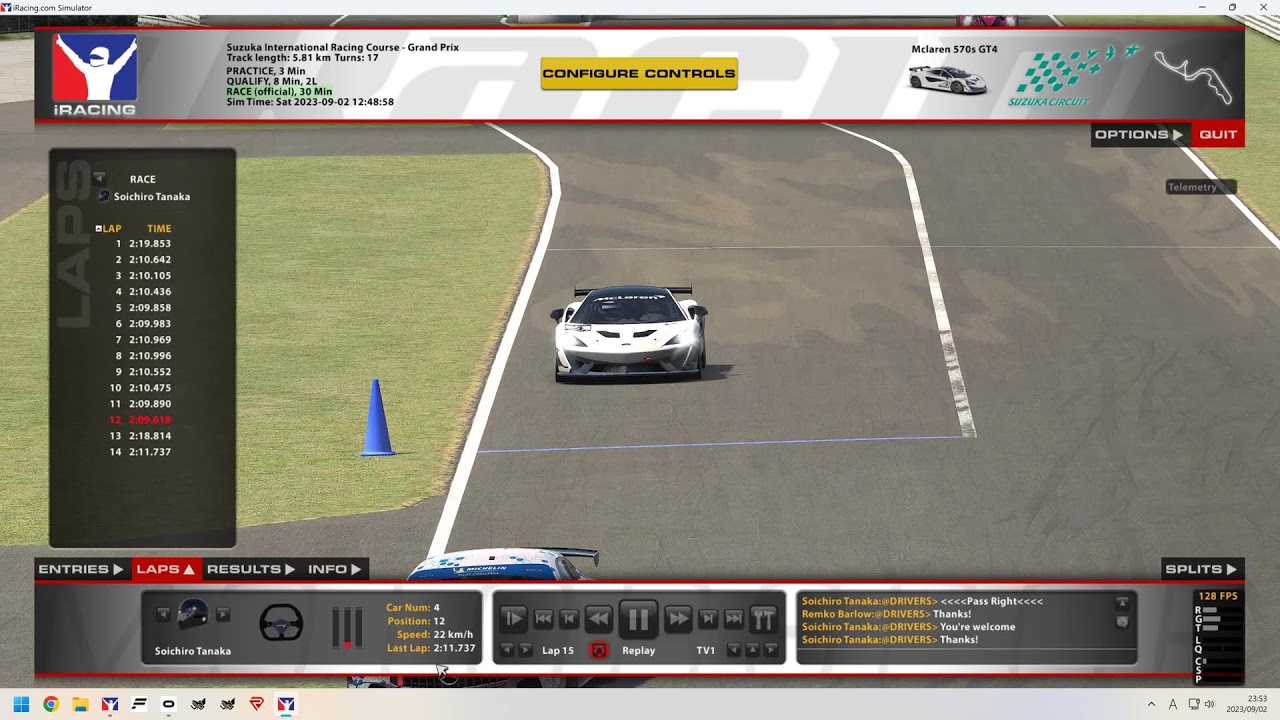The height and width of the screenshot is (720, 1280).
Task: Switch to the previous camera
Action: tap(734, 650)
